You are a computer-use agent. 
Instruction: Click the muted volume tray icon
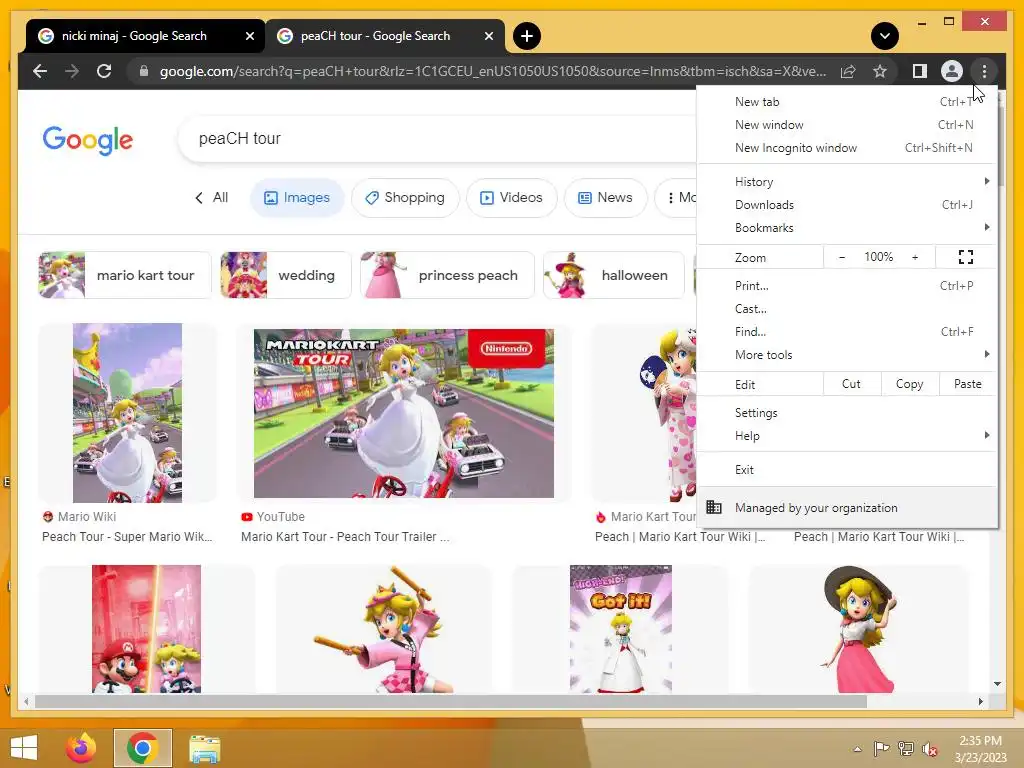point(929,749)
